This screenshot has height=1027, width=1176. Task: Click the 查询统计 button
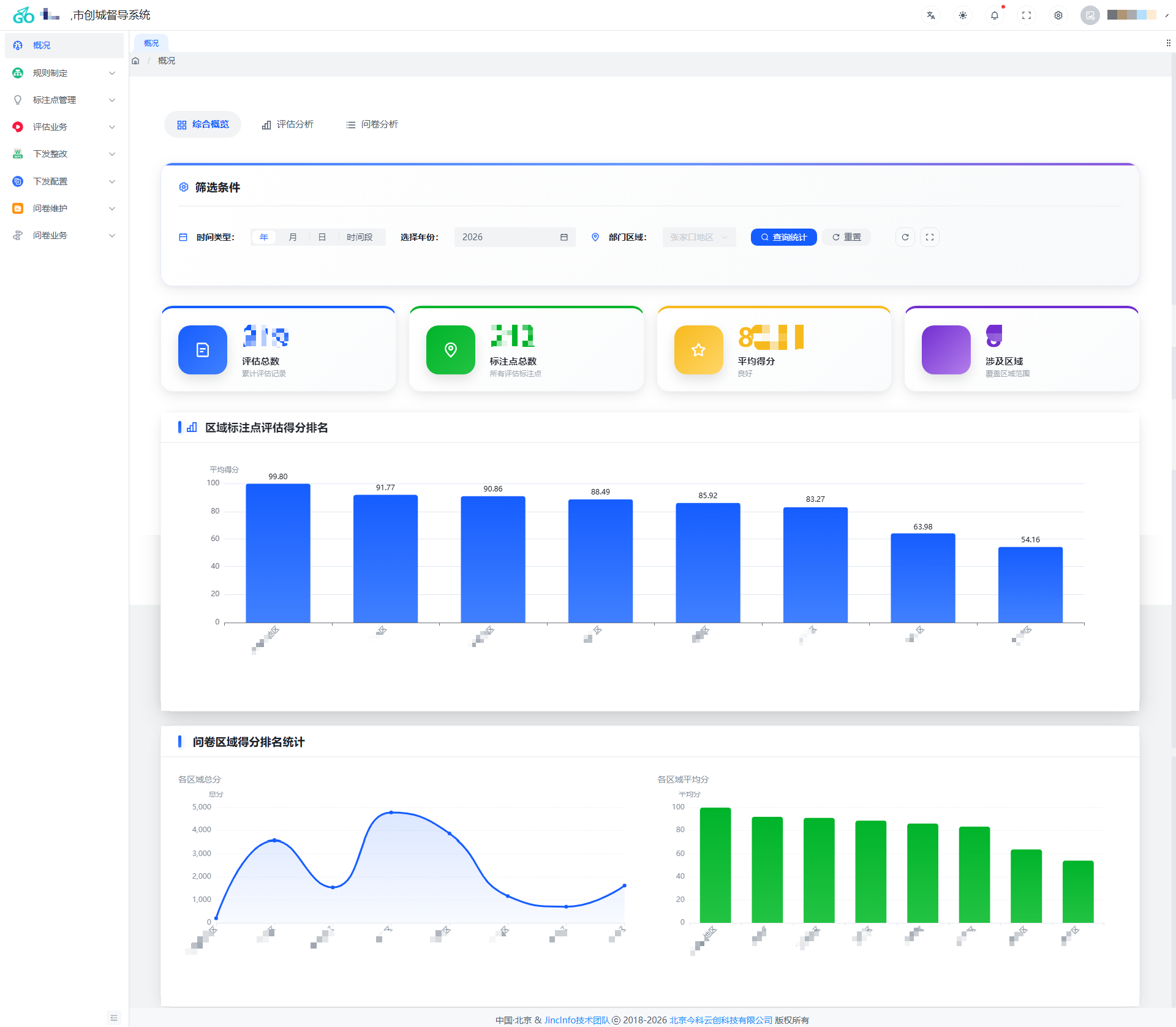click(x=783, y=237)
